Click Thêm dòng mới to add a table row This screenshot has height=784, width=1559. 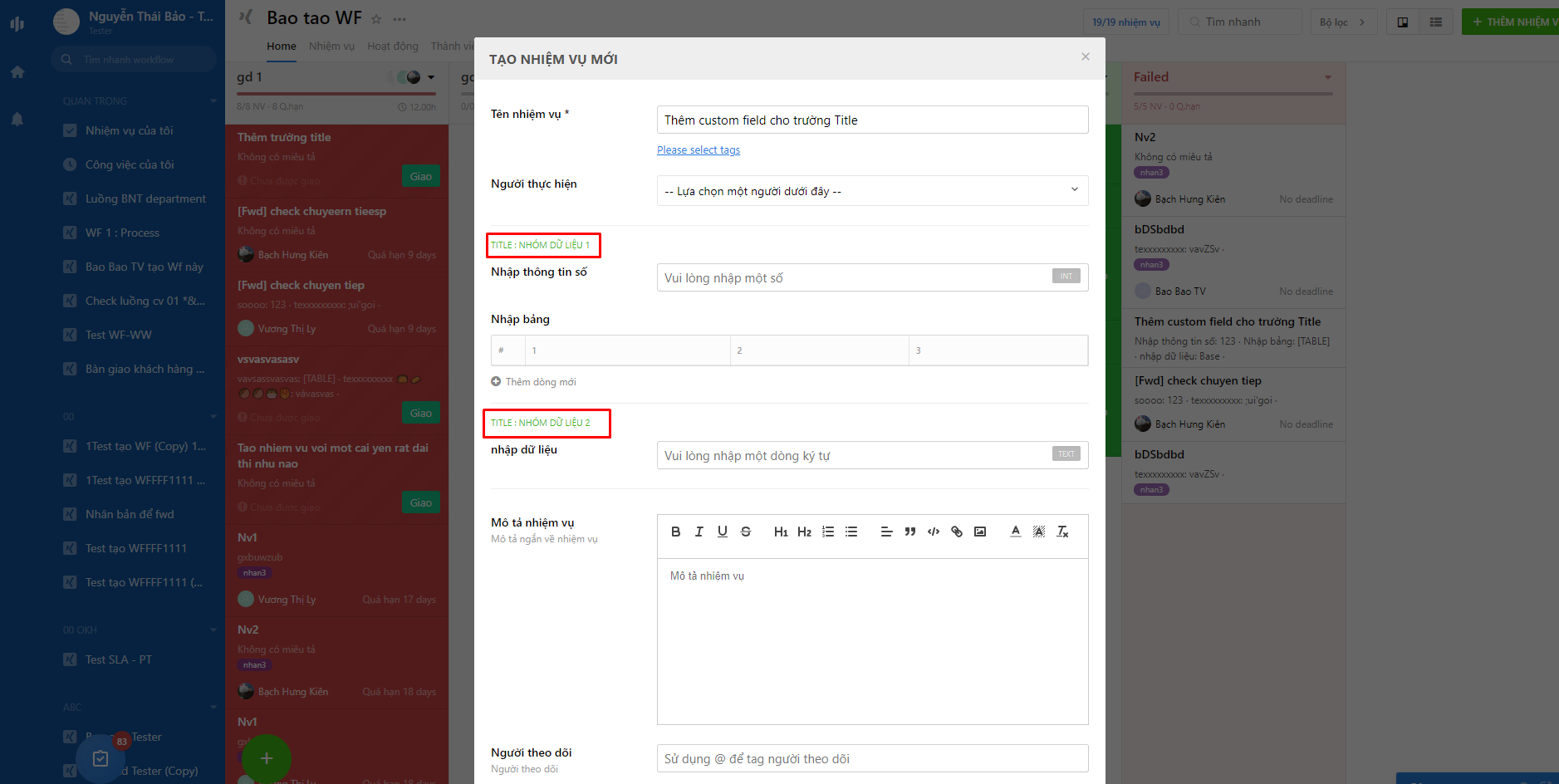coord(533,382)
